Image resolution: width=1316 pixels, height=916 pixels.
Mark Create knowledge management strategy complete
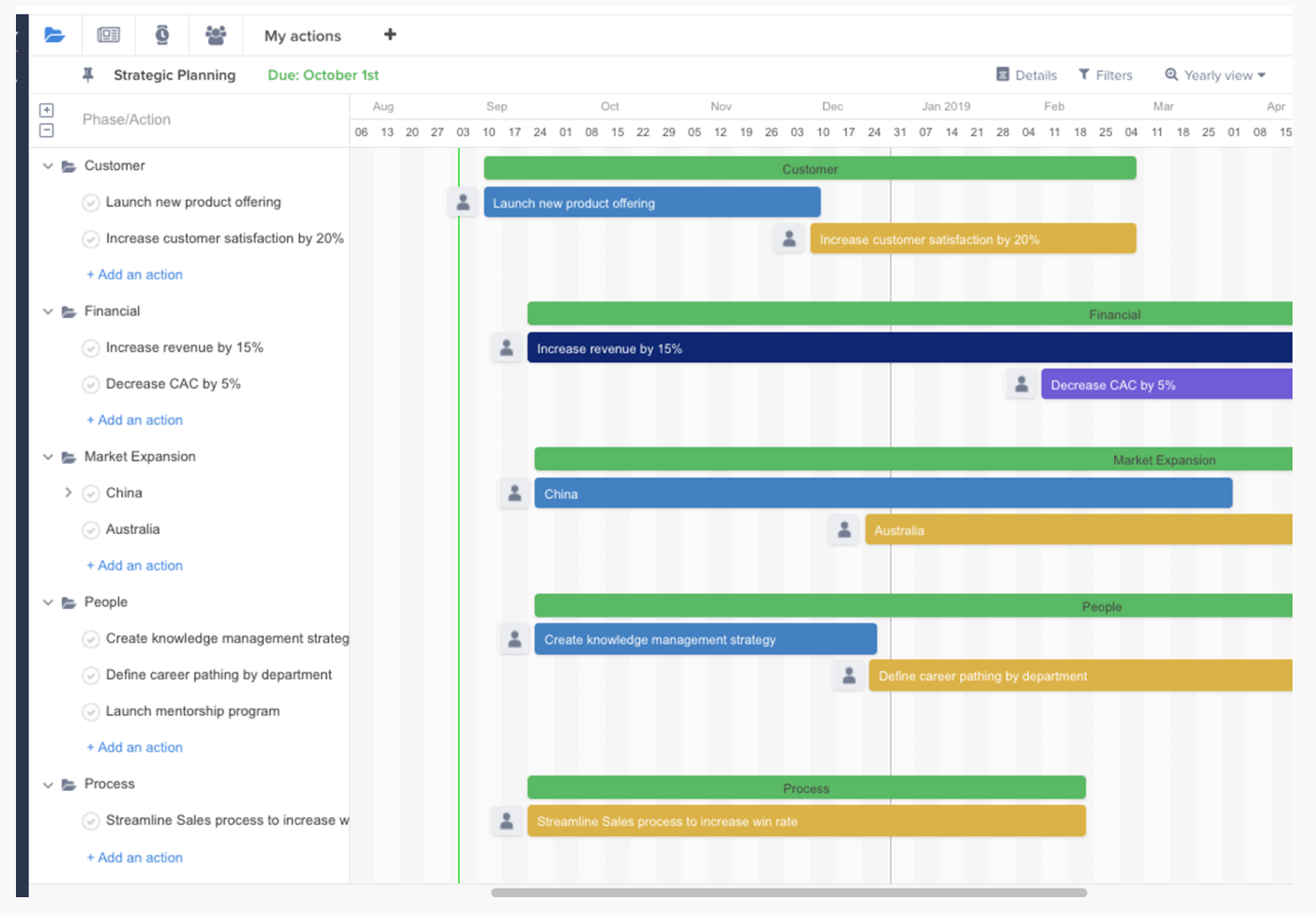click(x=91, y=639)
